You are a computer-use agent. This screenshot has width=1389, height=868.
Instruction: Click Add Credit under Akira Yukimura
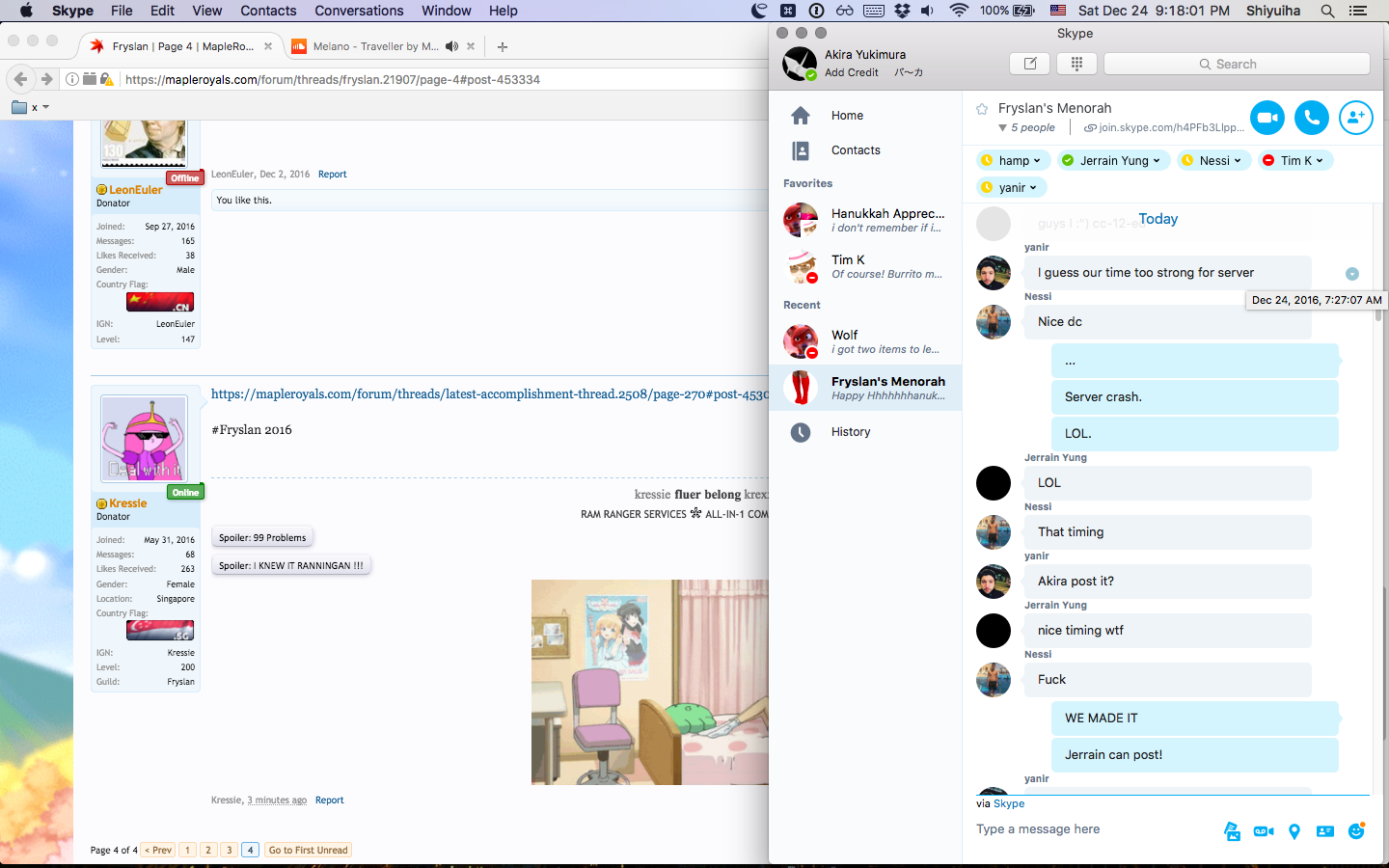click(x=851, y=72)
